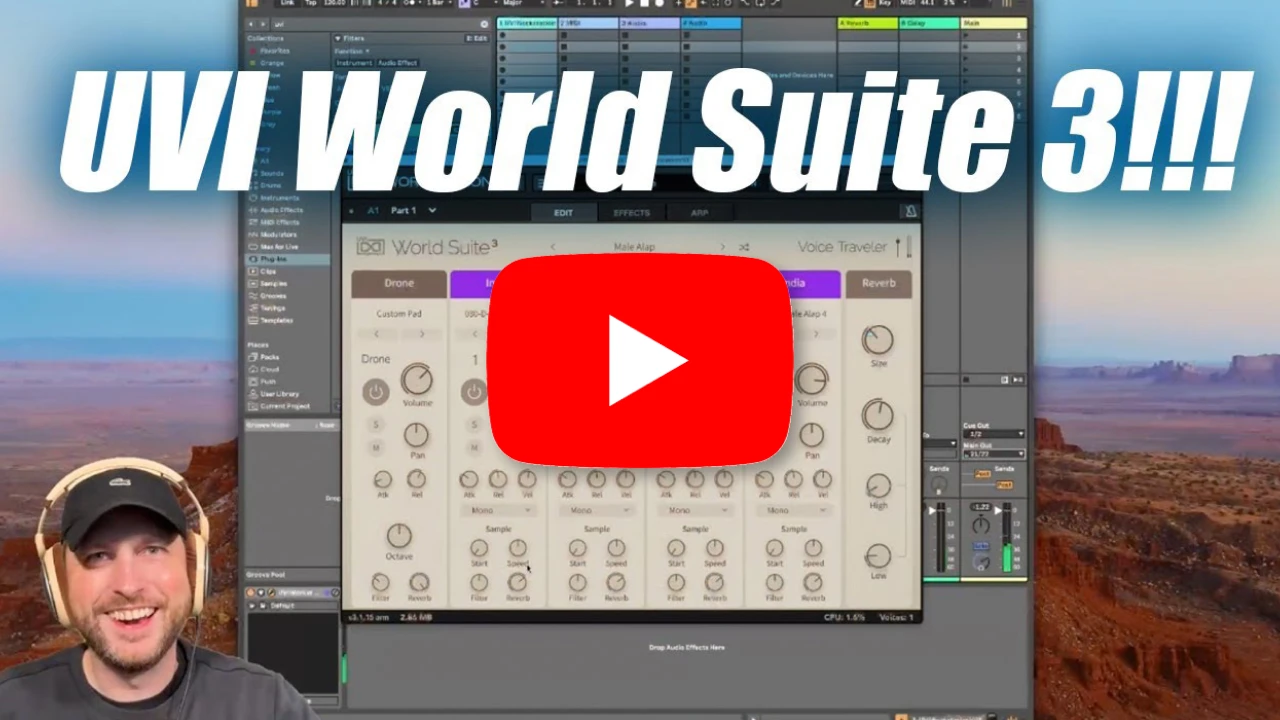Clear the Ableton browser search field

tap(484, 23)
